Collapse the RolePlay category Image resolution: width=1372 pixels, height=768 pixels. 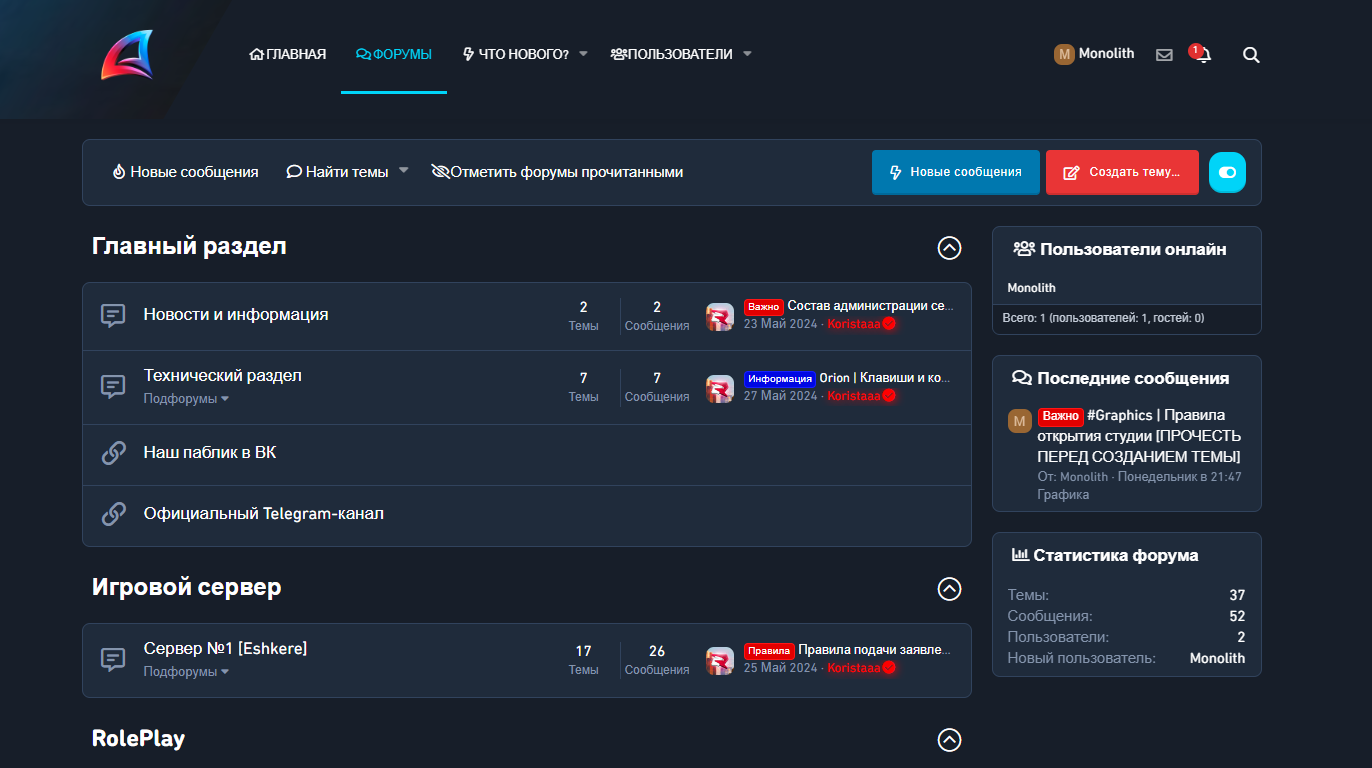pos(949,740)
